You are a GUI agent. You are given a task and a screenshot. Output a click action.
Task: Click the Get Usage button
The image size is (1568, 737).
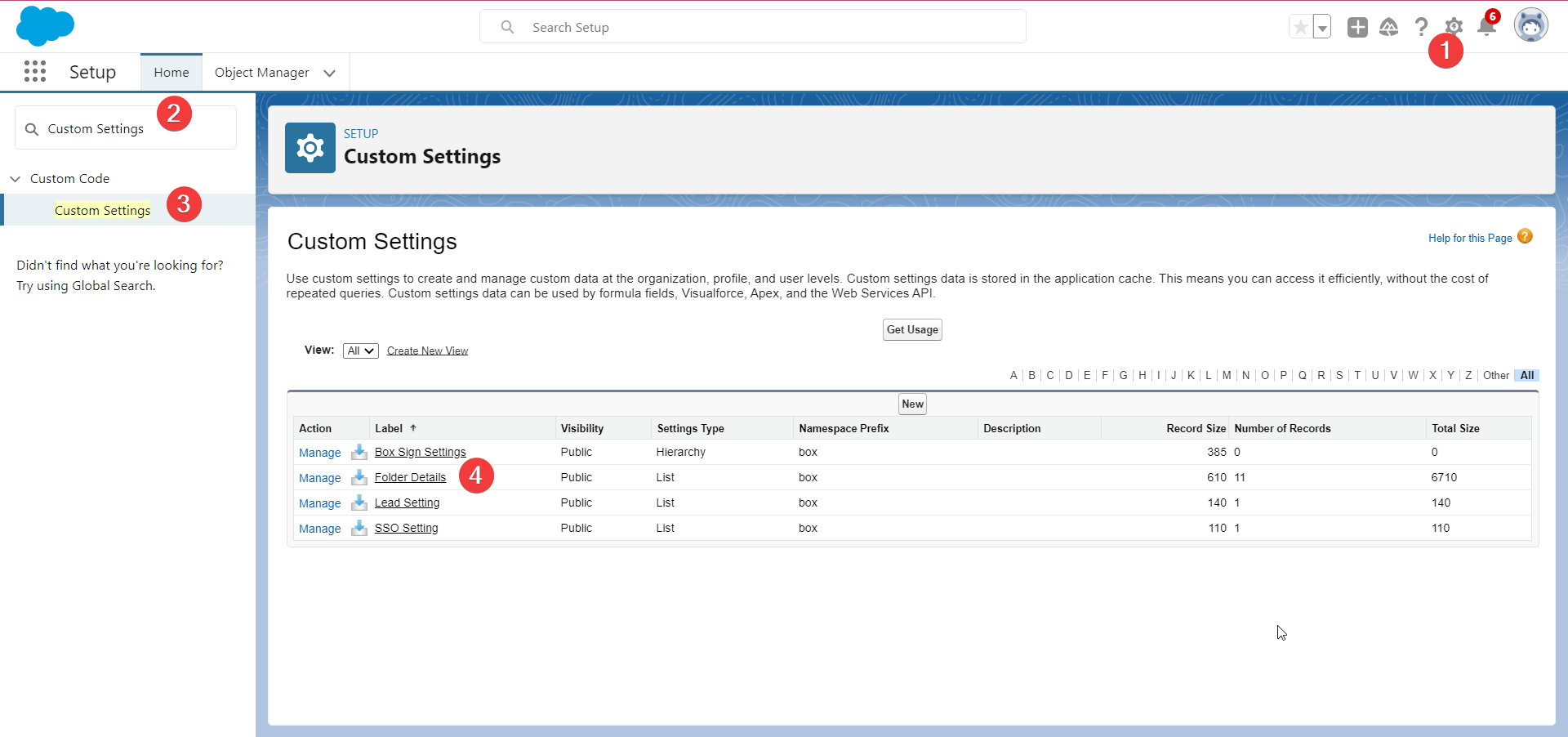(x=912, y=329)
